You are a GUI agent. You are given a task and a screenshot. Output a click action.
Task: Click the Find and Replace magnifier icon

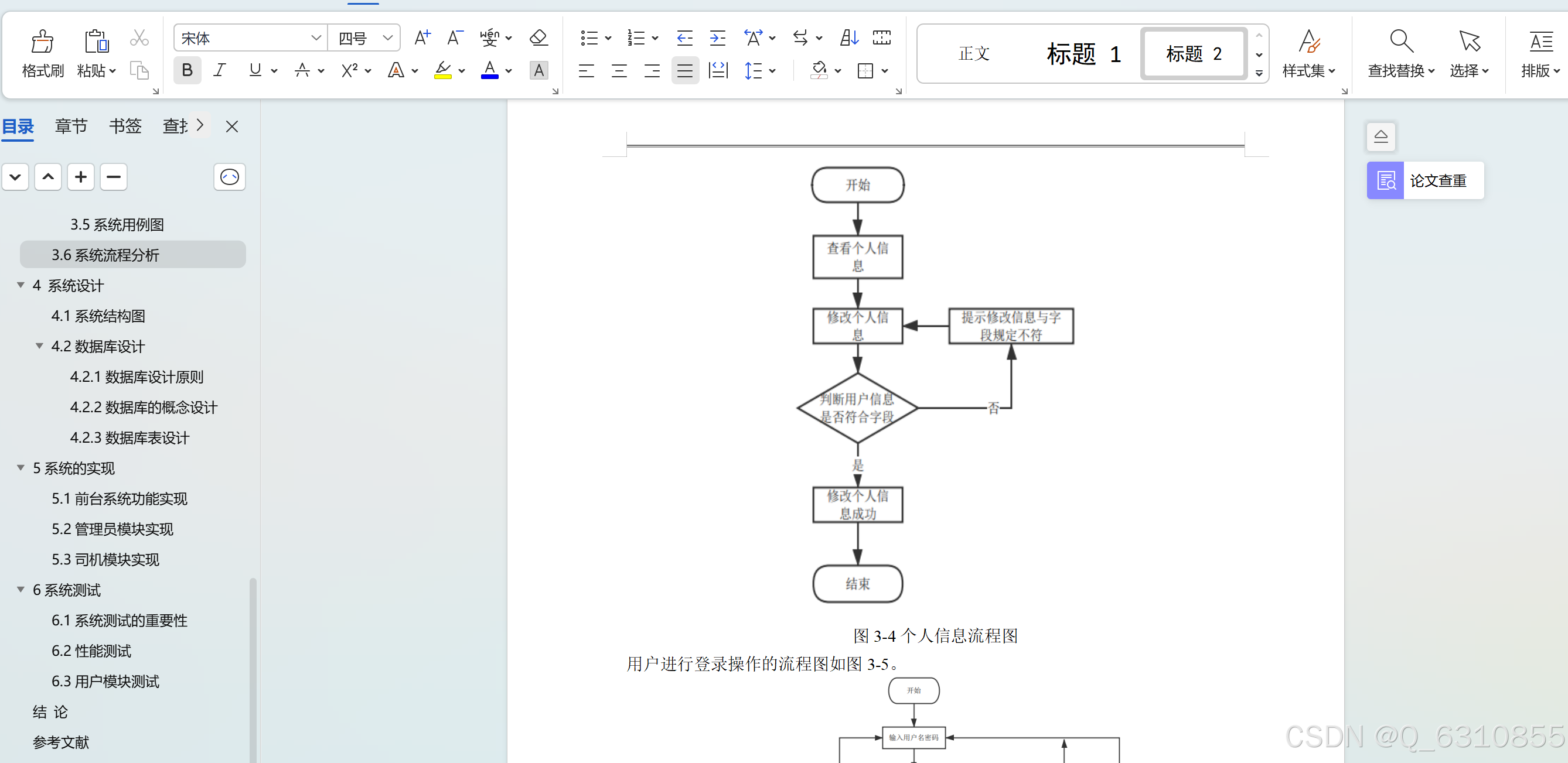(x=1401, y=42)
